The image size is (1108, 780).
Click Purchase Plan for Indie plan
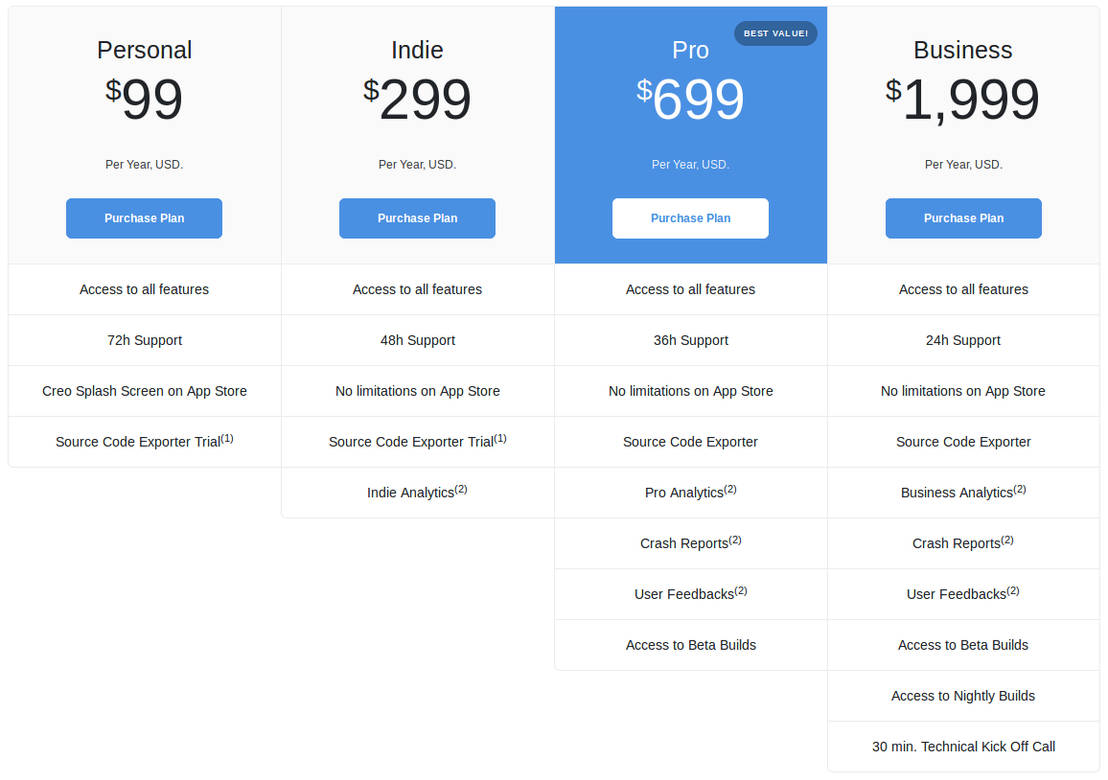pyautogui.click(x=417, y=218)
